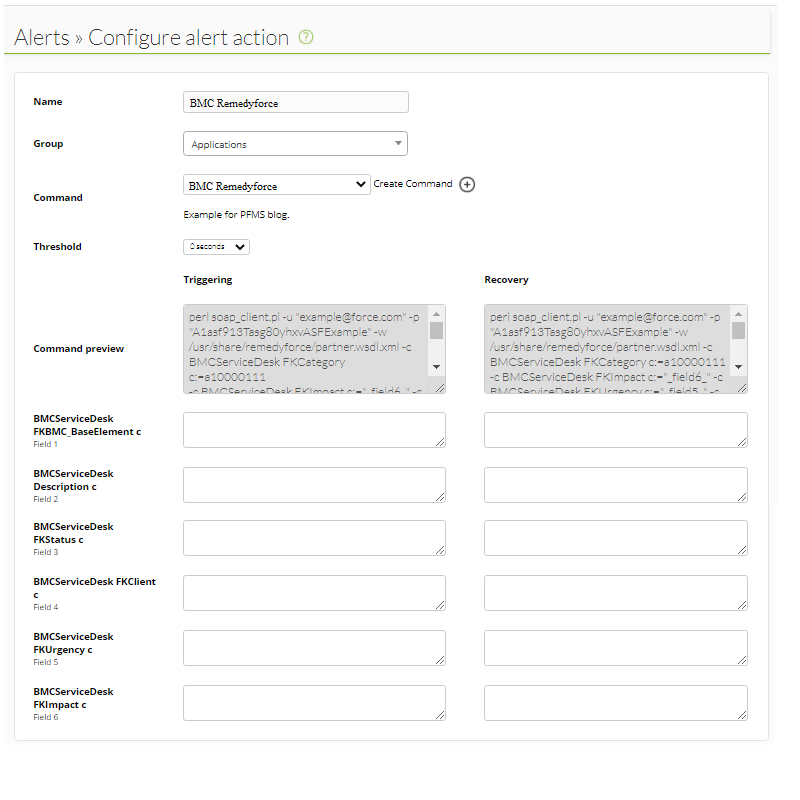This screenshot has width=800, height=800.
Task: Click the Triggering command preview down scroll arrow
Action: pos(436,366)
